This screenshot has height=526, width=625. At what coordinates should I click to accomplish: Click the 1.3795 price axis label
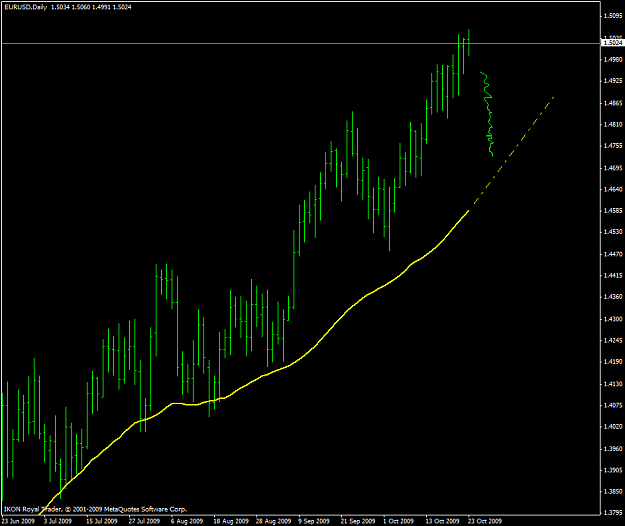(x=613, y=513)
